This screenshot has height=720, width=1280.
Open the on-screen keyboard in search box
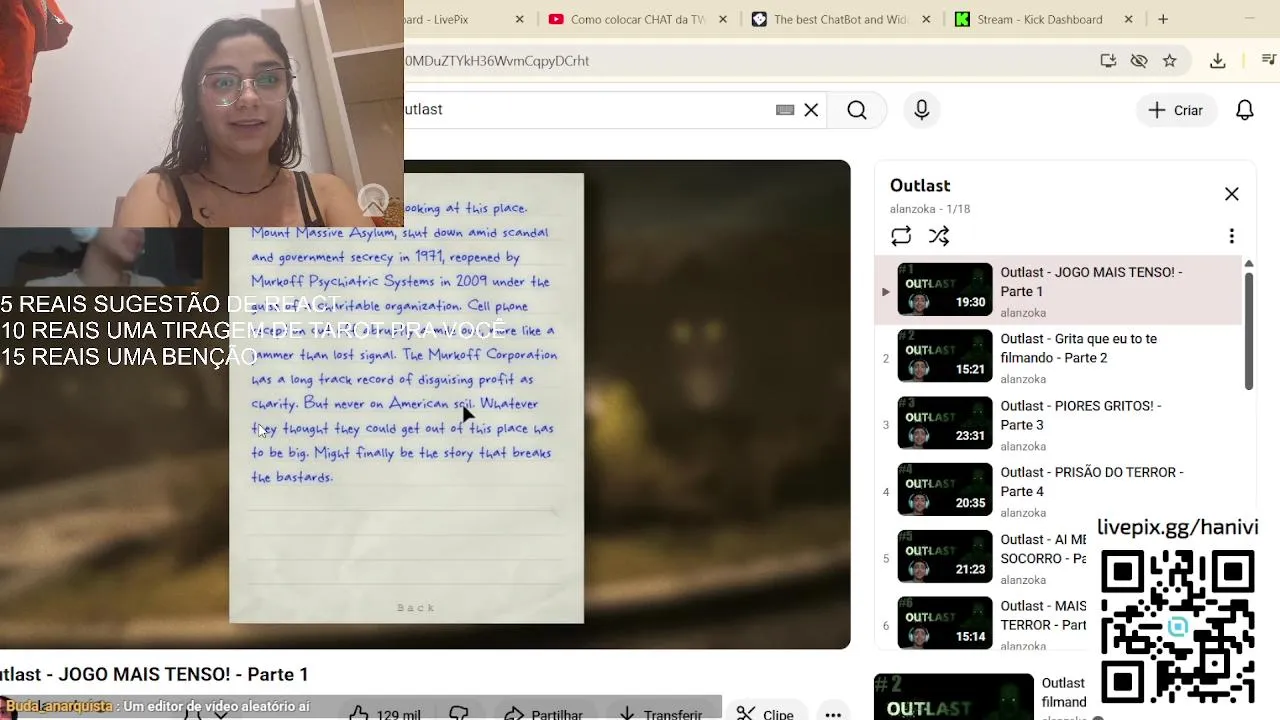[x=785, y=110]
